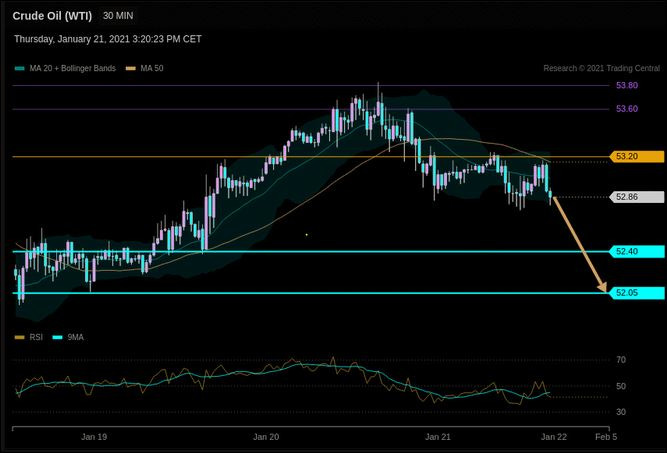This screenshot has width=667, height=453.
Task: Click the RSI 50 level label
Action: (x=621, y=386)
